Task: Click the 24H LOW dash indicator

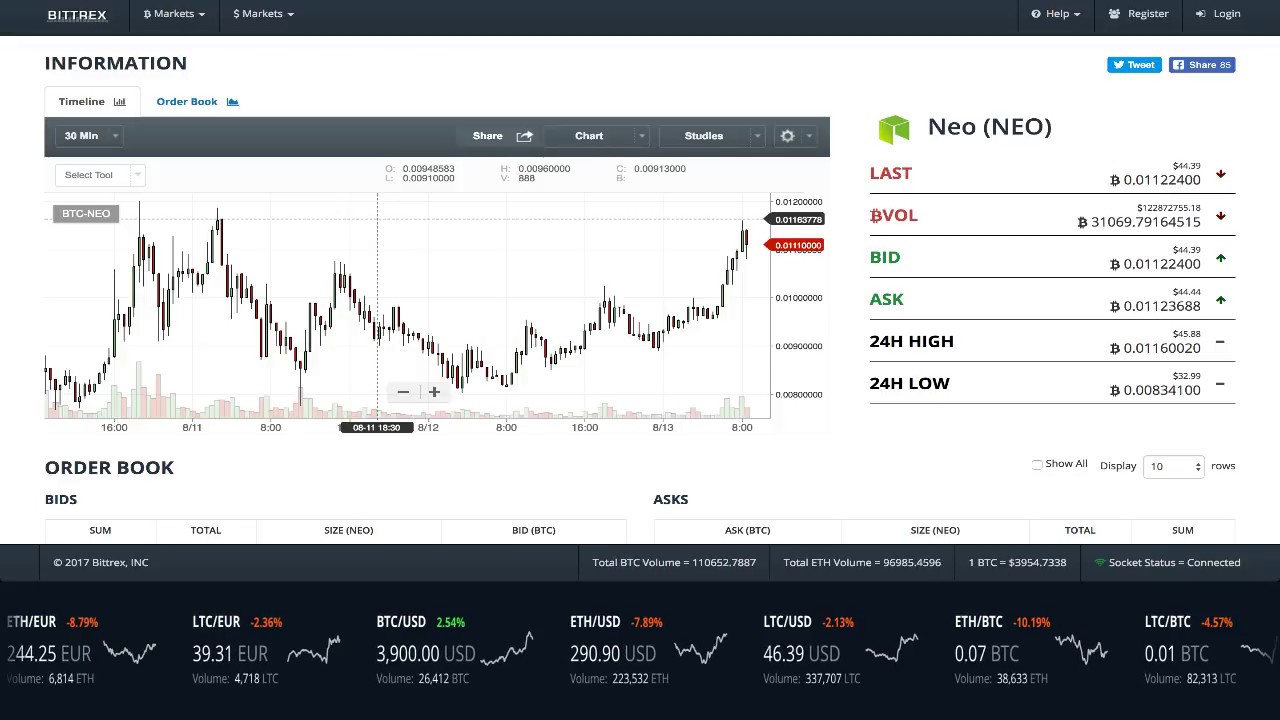Action: (1220, 384)
